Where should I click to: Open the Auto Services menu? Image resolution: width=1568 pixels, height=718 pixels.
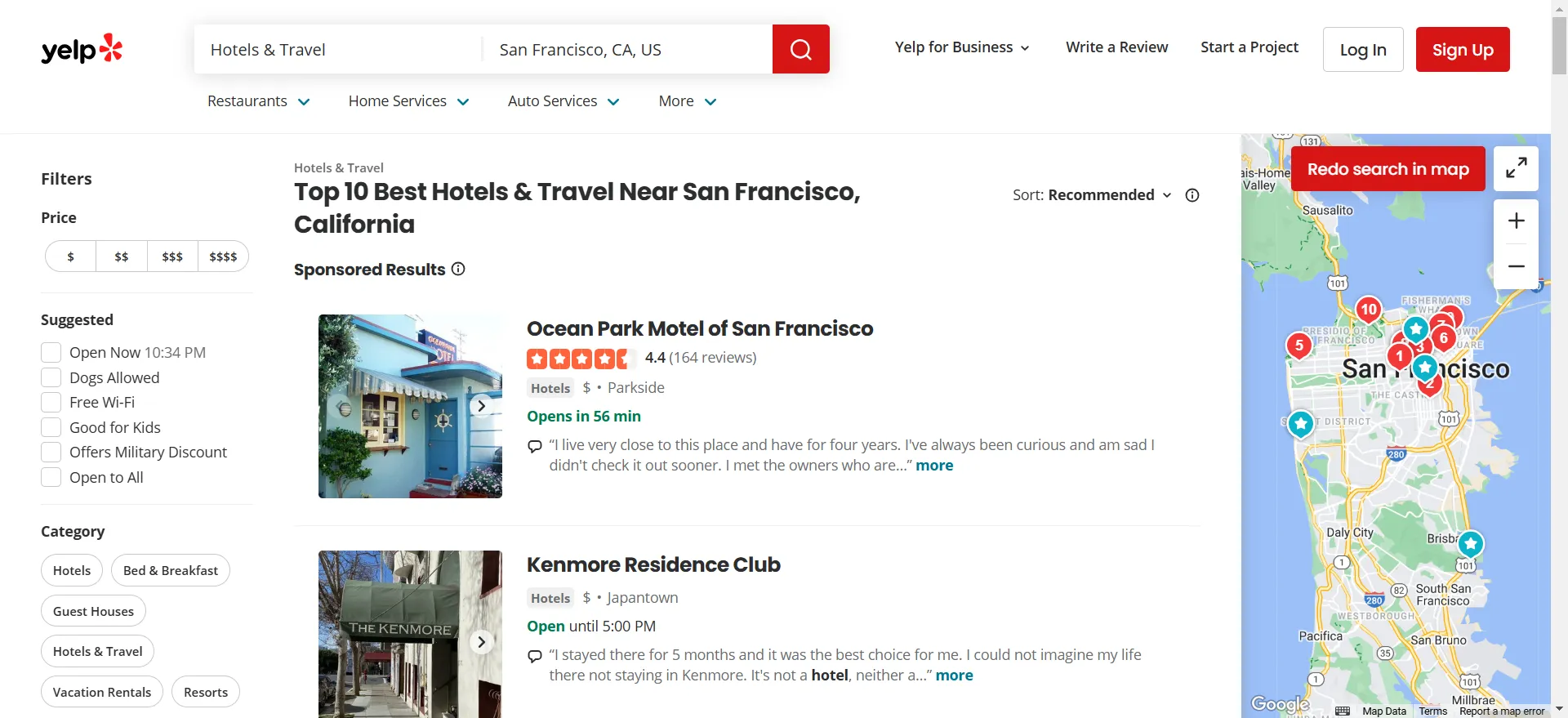coord(563,101)
